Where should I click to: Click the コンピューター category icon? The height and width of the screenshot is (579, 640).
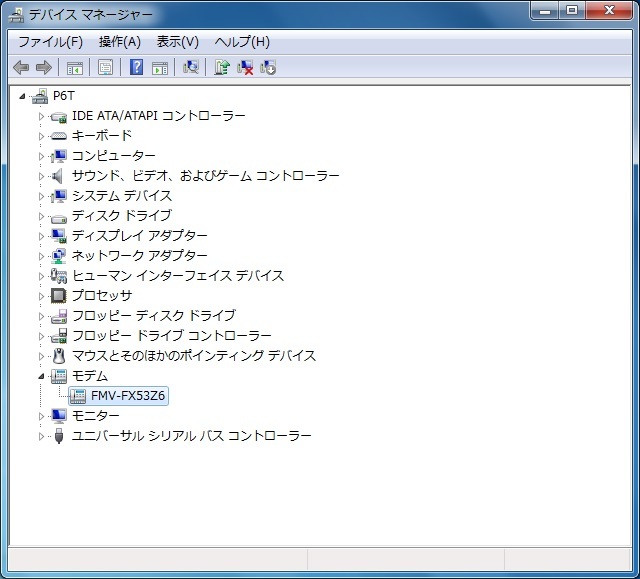pyautogui.click(x=59, y=156)
